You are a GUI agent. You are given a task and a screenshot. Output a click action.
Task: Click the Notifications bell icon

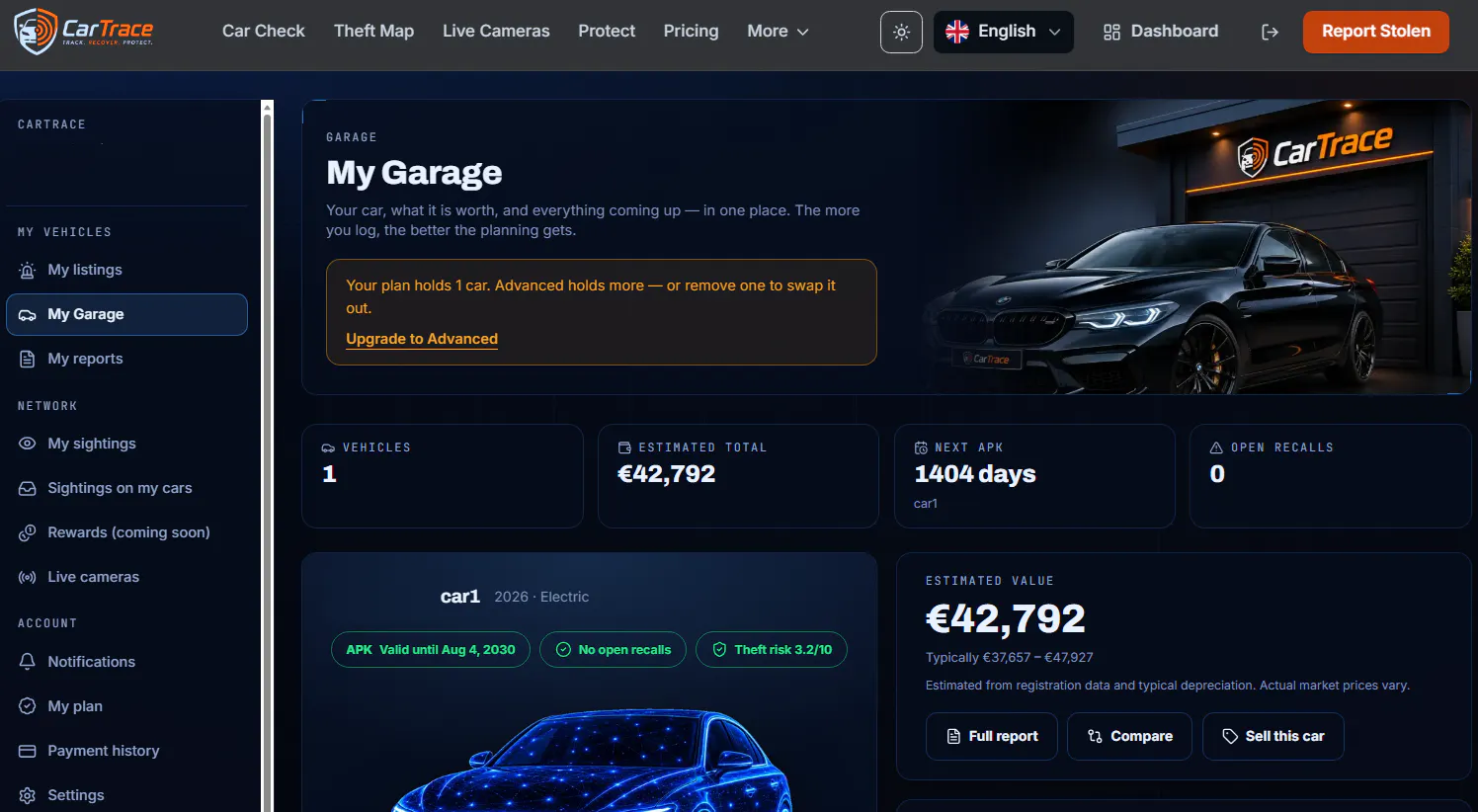click(x=28, y=662)
